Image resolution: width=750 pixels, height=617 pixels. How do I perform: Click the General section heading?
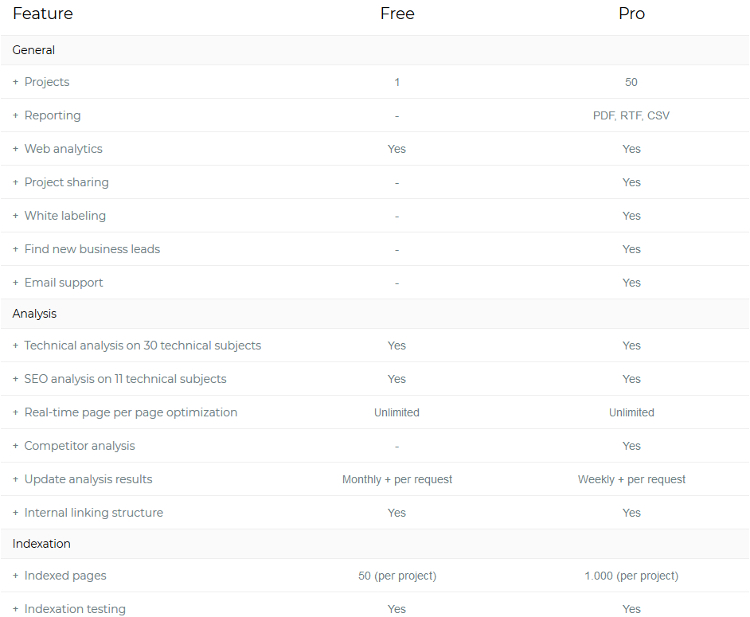[33, 50]
